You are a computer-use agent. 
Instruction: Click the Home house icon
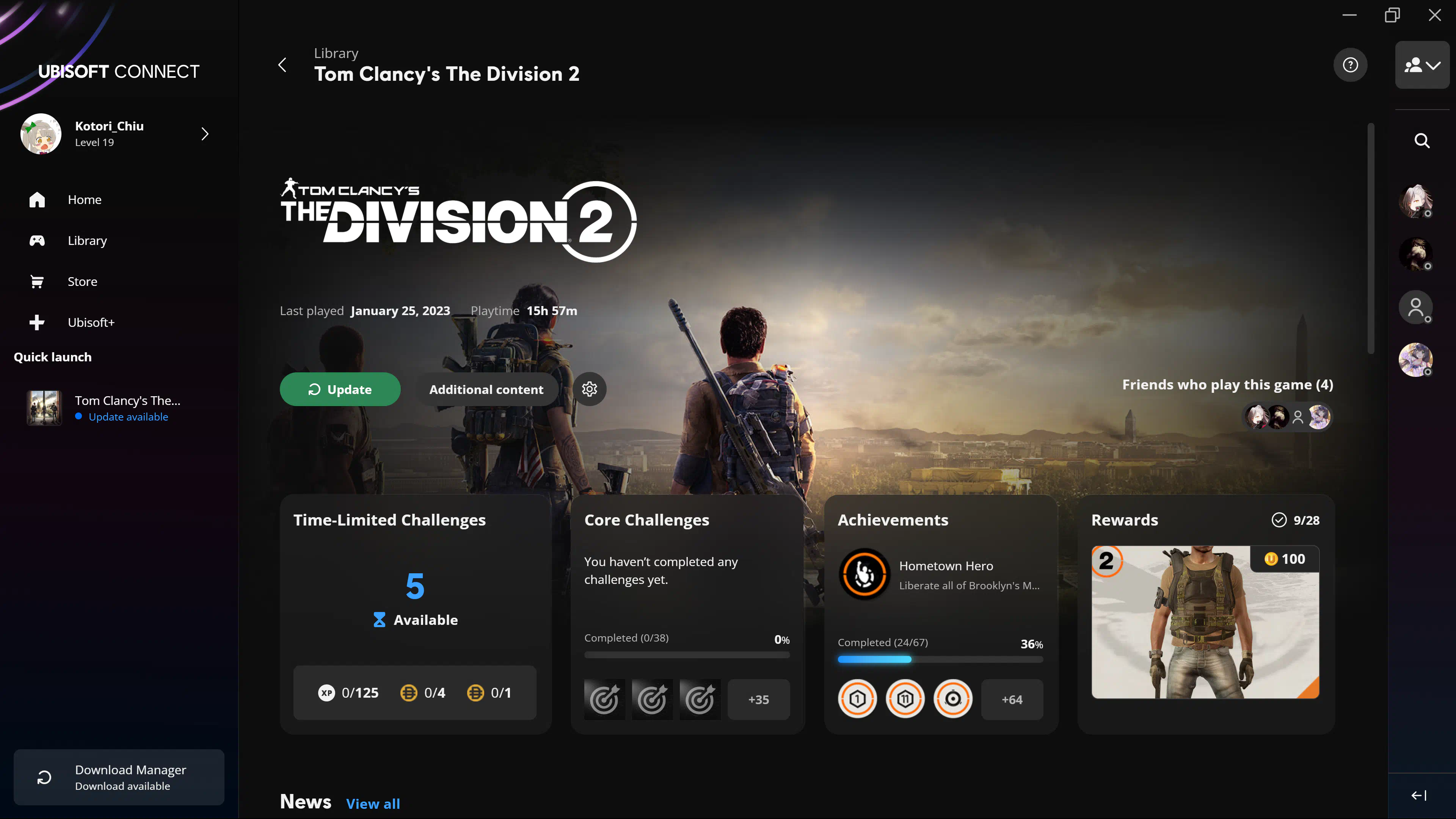(37, 199)
